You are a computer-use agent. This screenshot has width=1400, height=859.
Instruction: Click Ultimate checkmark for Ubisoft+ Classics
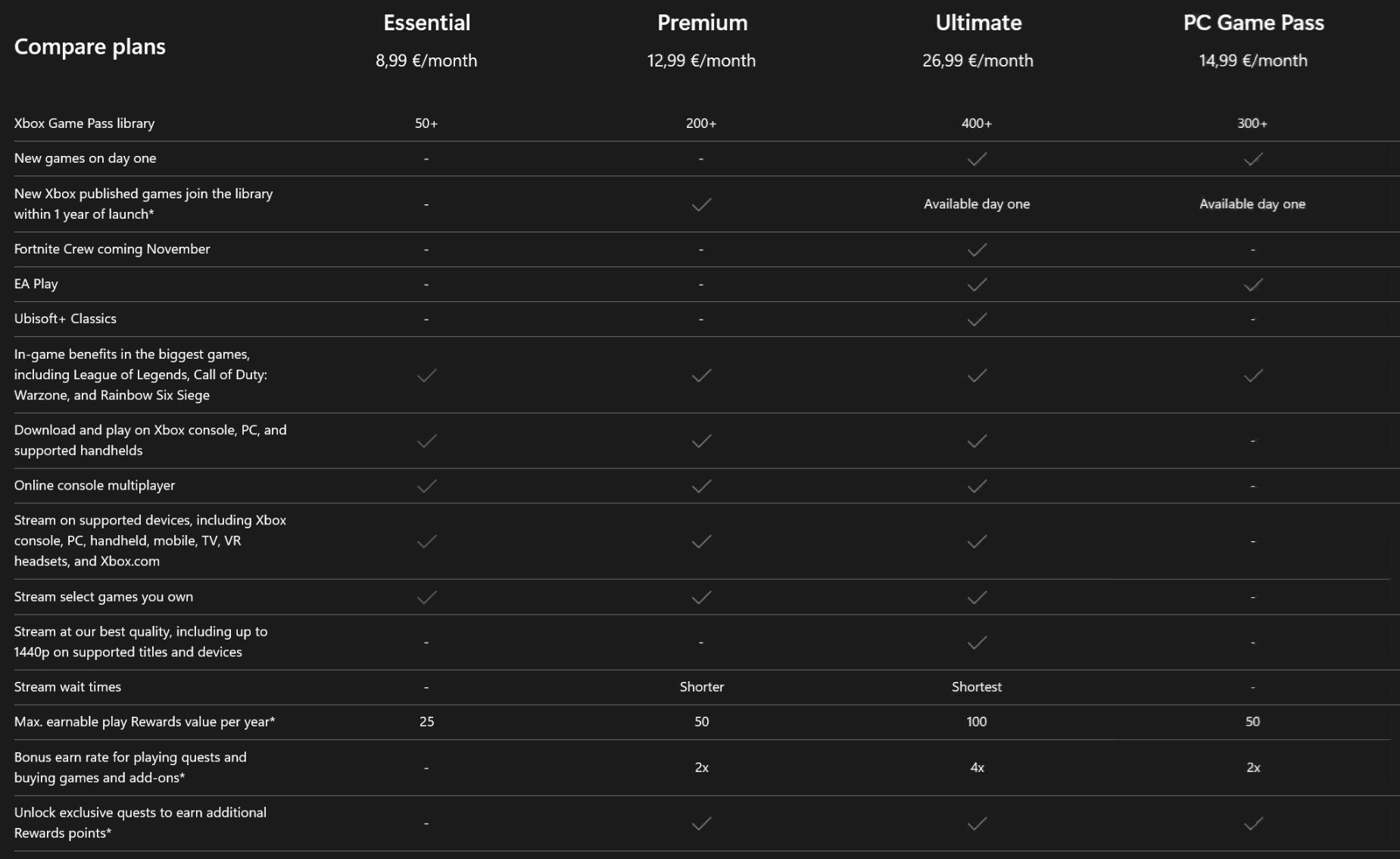click(977, 319)
